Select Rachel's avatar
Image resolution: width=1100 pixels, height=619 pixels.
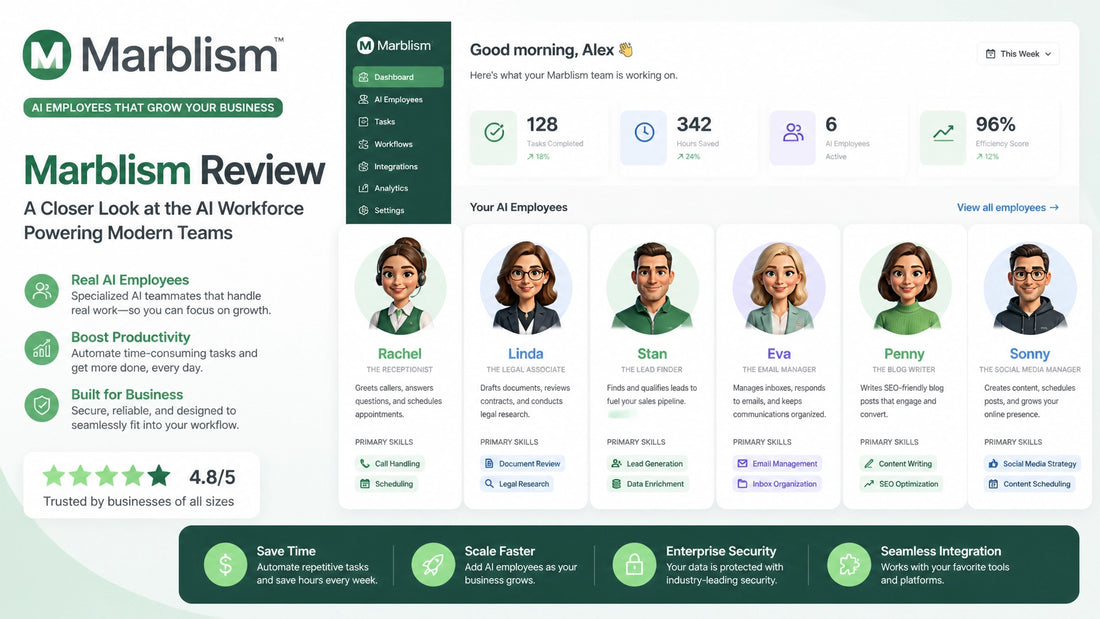400,286
